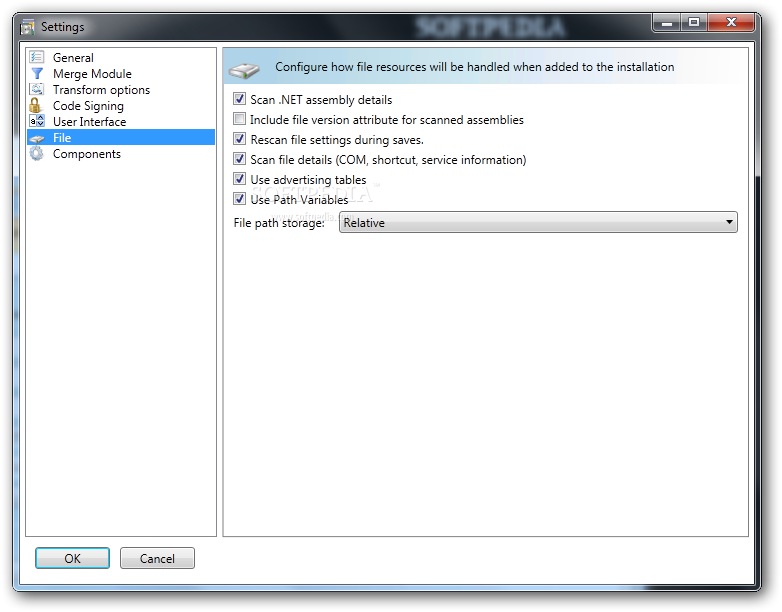Viewport: 782px width, 612px height.
Task: Open Code Signing settings
Action: tap(88, 106)
